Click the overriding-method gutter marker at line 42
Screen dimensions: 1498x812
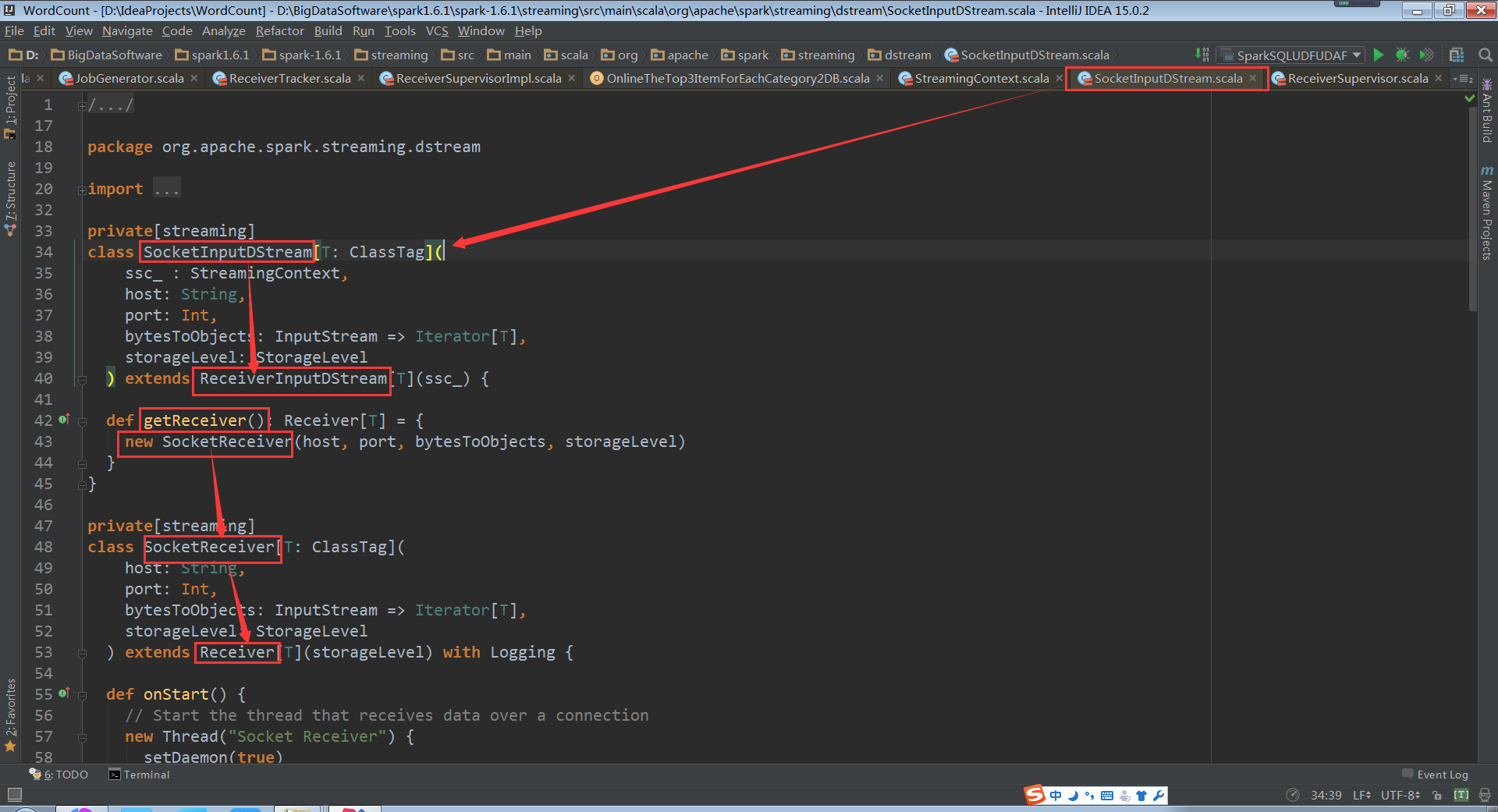pyautogui.click(x=64, y=420)
